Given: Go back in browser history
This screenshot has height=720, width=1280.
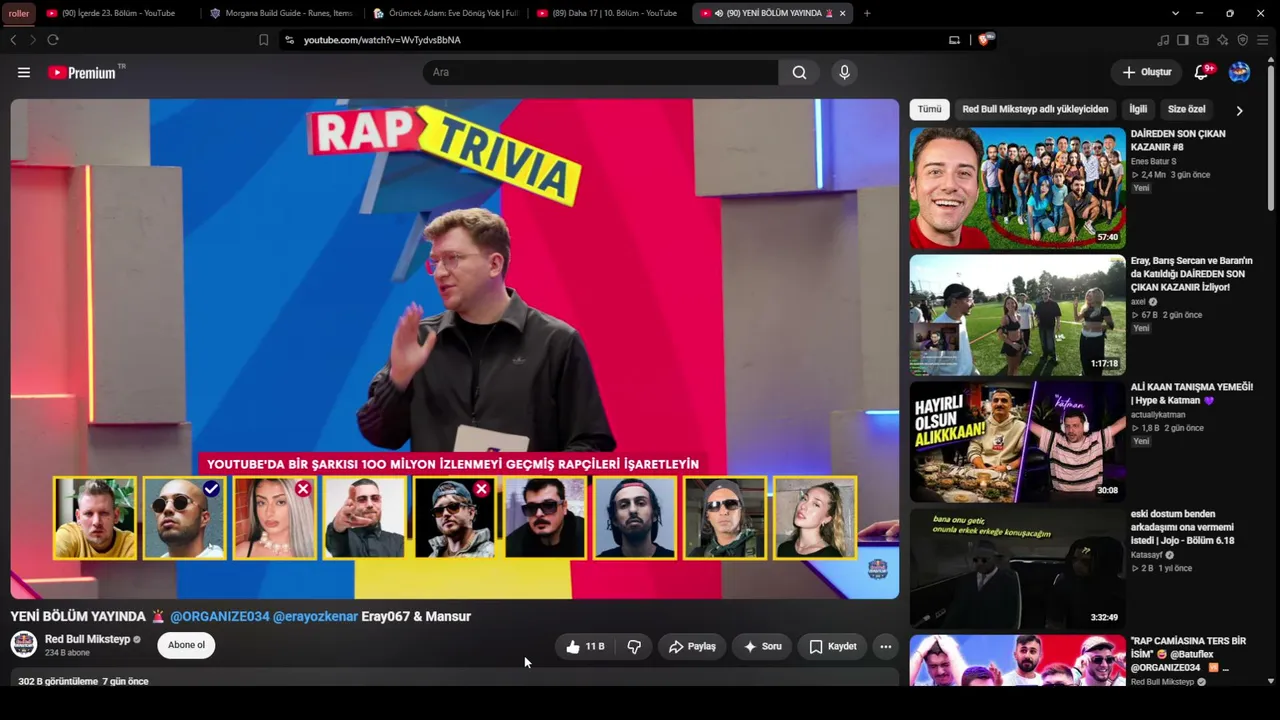Looking at the screenshot, I should 13,40.
